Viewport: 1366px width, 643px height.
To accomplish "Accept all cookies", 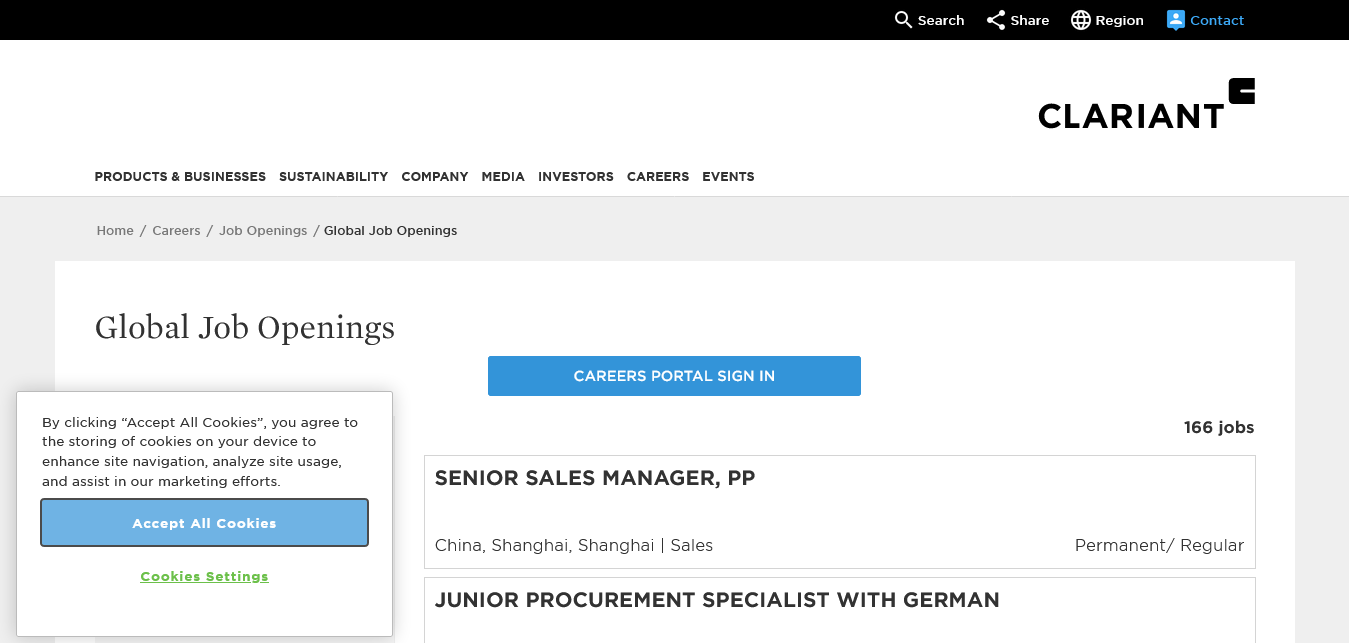I will coord(204,523).
